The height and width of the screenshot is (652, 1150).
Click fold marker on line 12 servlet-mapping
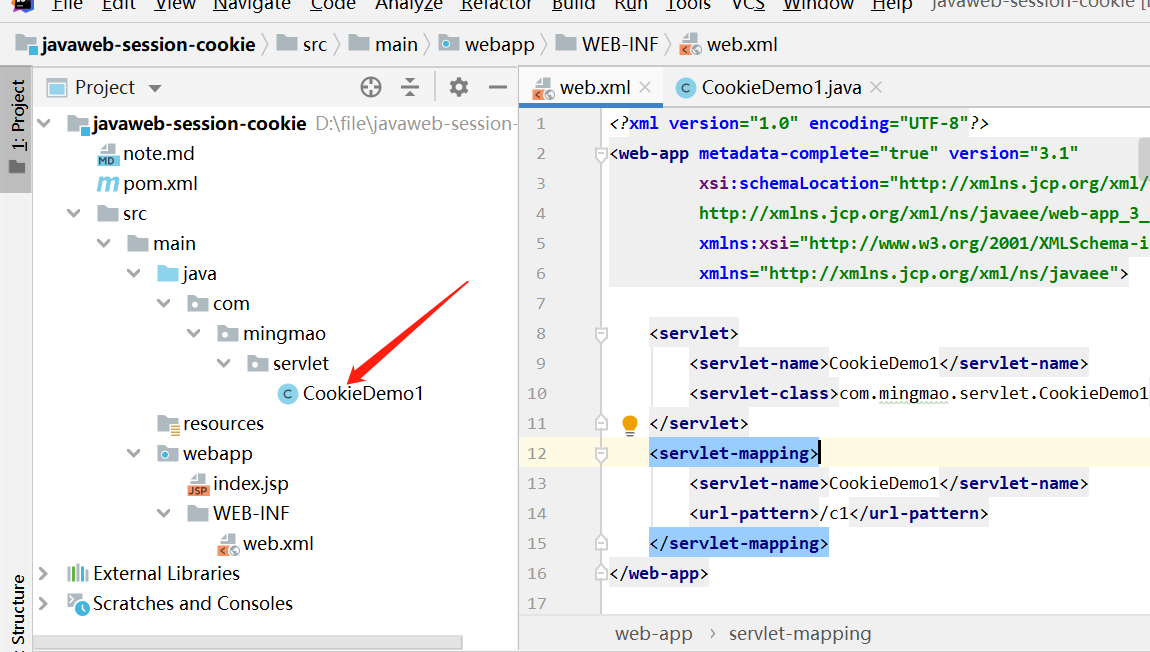click(601, 455)
